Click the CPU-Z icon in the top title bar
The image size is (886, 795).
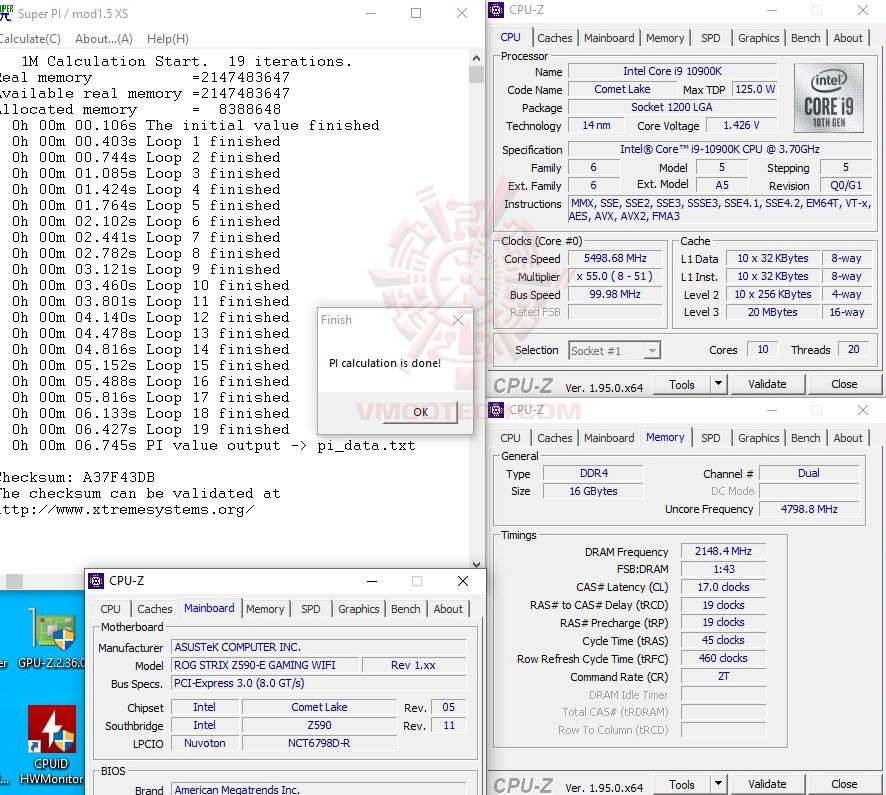pos(495,9)
